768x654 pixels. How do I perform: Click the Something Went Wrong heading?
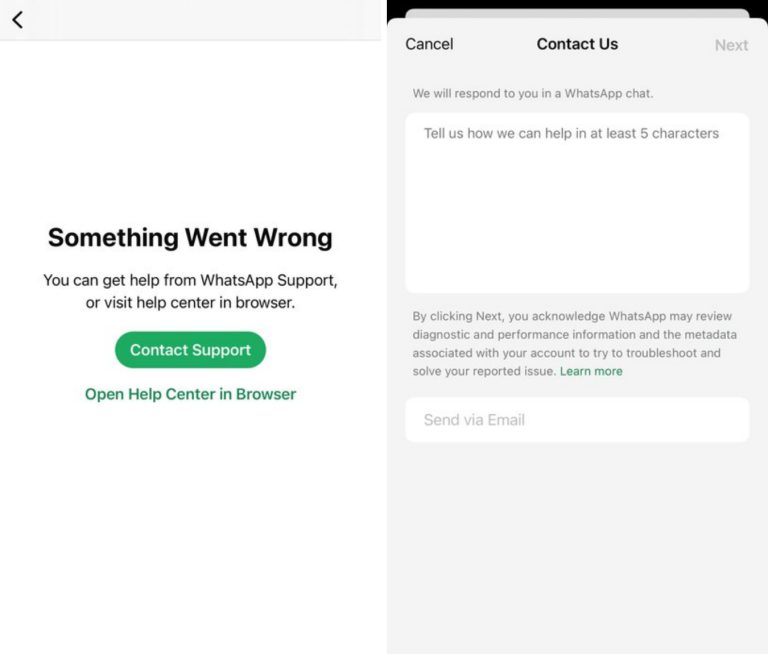(190, 237)
